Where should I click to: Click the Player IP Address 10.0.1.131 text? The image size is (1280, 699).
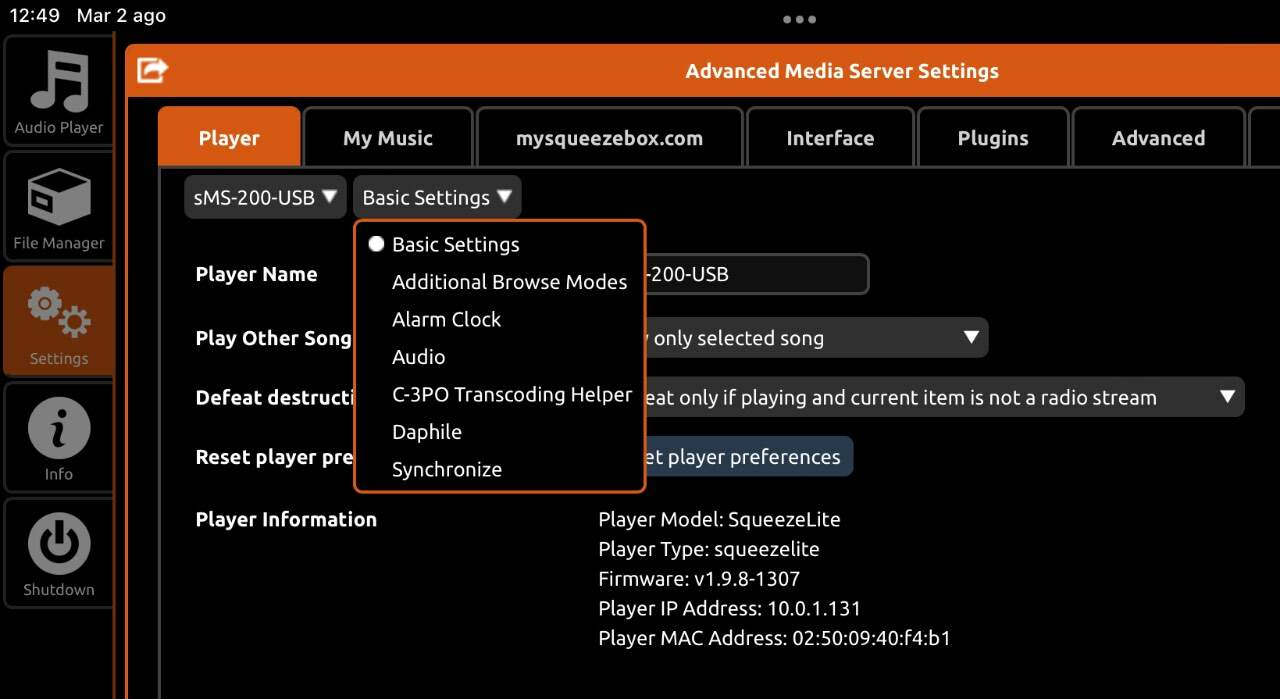tap(729, 608)
